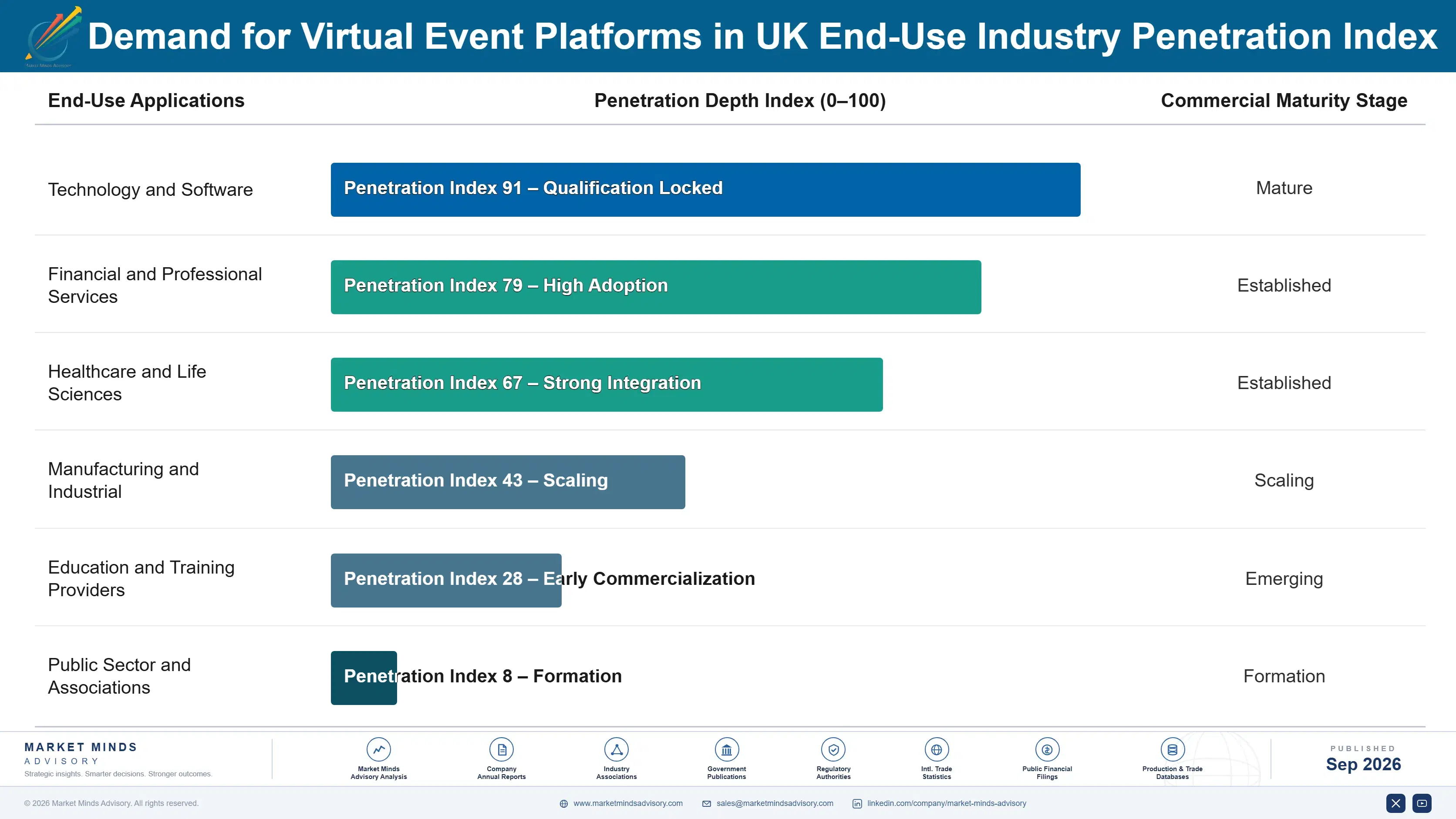
Task: Select the Penetration Index 79 High Adoption bar
Action: point(656,287)
